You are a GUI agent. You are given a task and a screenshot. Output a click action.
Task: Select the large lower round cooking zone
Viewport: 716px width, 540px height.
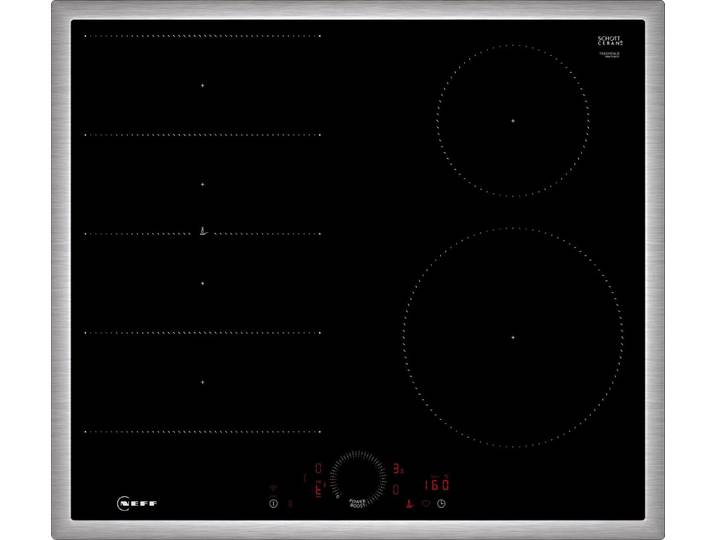click(513, 337)
